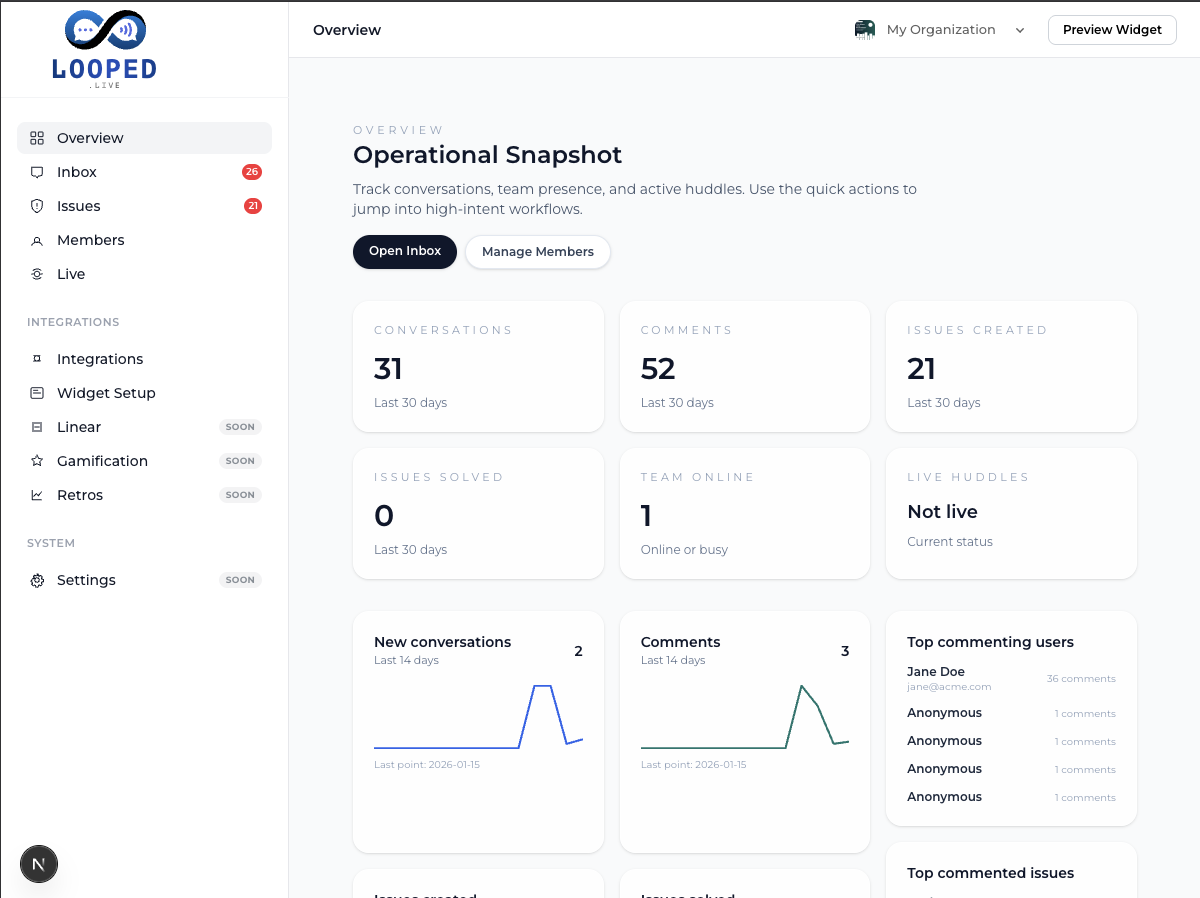Screen dimensions: 1200x898
Task: Open the Integrations puzzle icon
Action: (x=35, y=359)
